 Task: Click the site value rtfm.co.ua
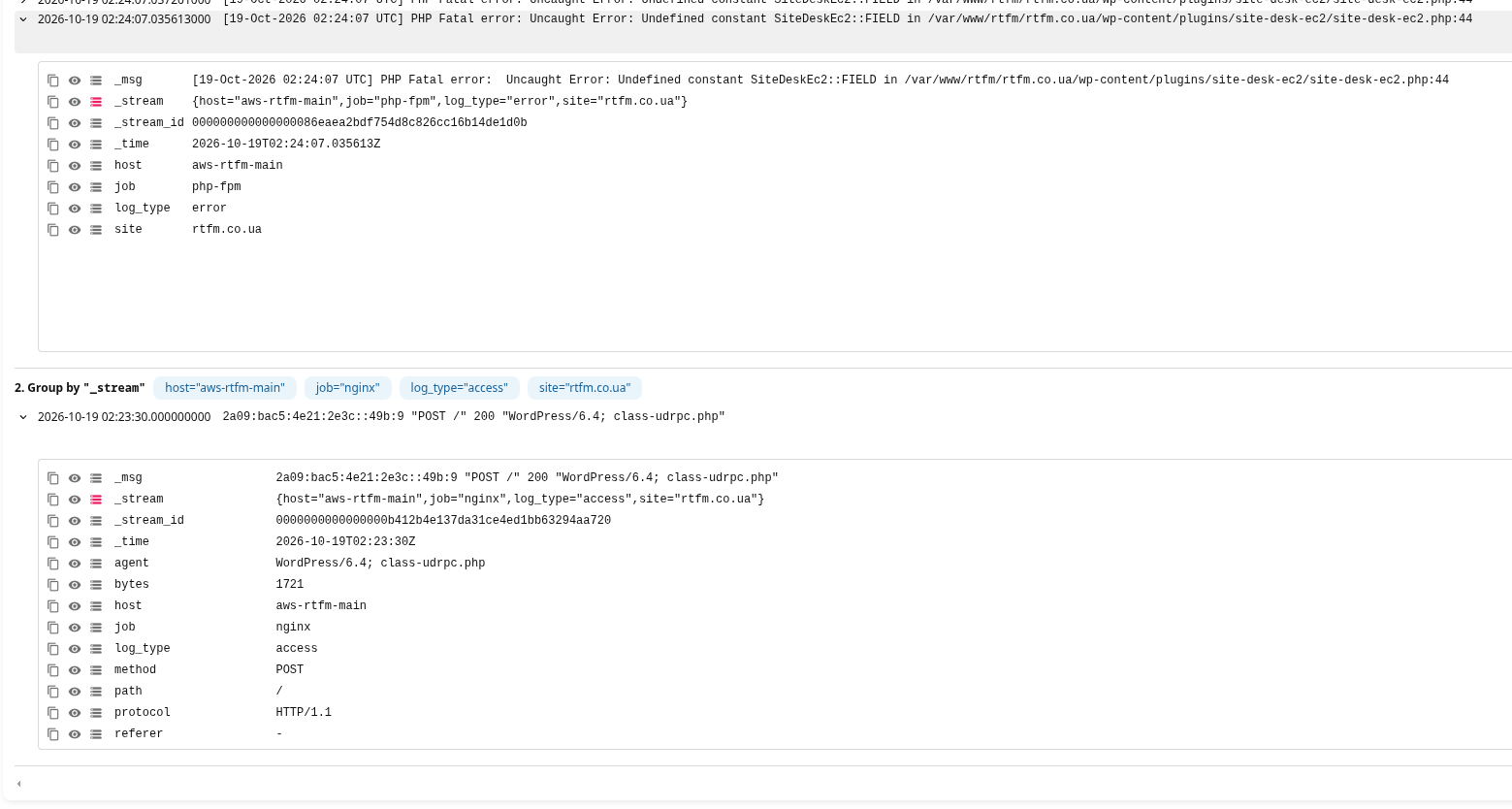pos(227,230)
